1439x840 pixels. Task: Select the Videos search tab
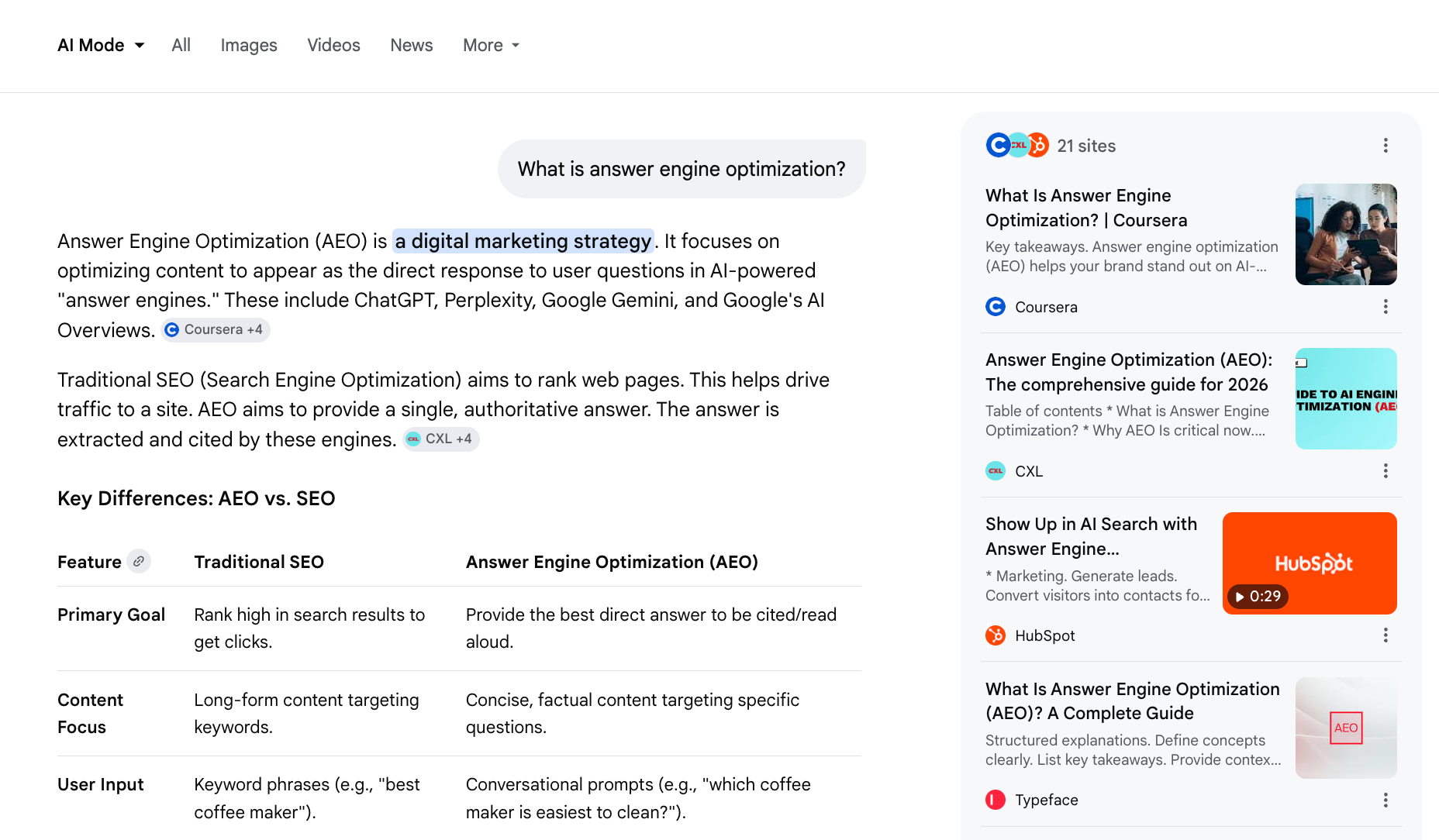tap(333, 45)
